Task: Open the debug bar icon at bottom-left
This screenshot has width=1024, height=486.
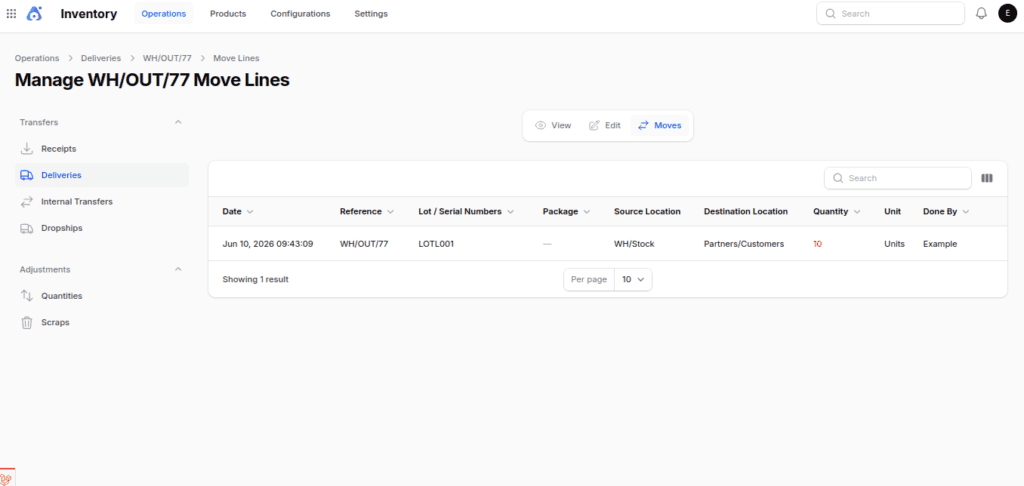Action: coord(7,478)
